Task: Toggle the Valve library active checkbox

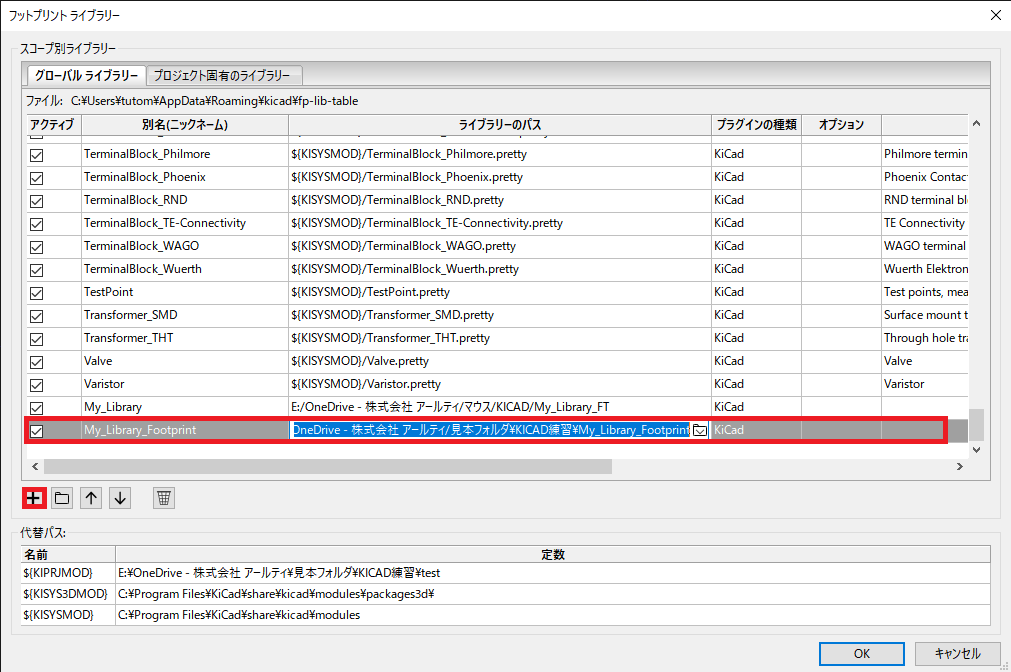Action: pos(37,362)
